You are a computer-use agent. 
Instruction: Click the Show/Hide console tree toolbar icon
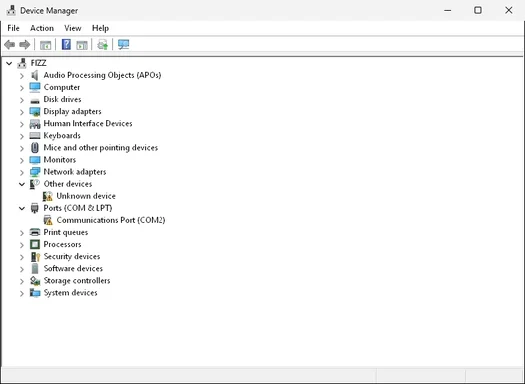pyautogui.click(x=45, y=45)
